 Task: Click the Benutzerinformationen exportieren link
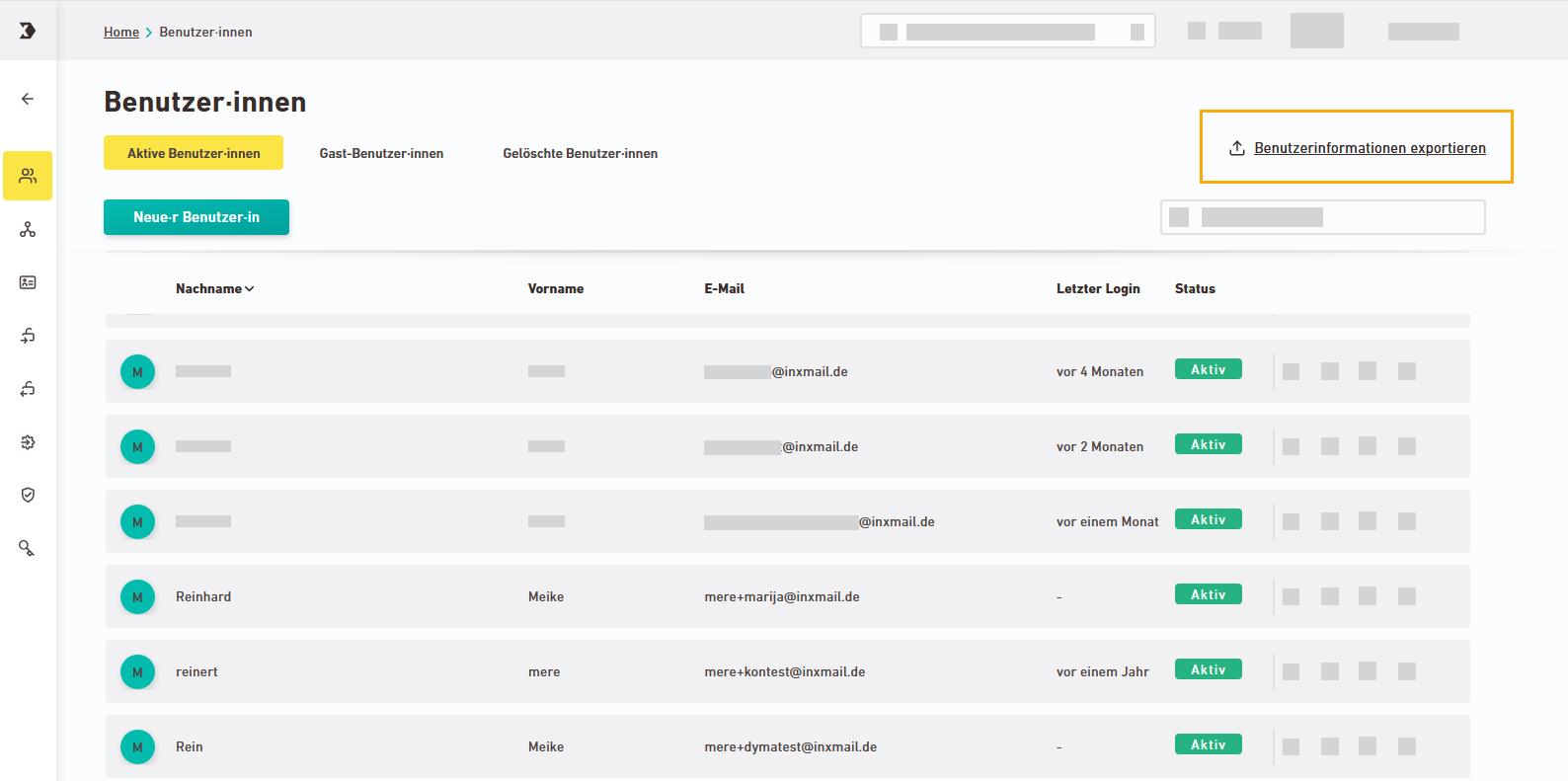pos(1369,148)
